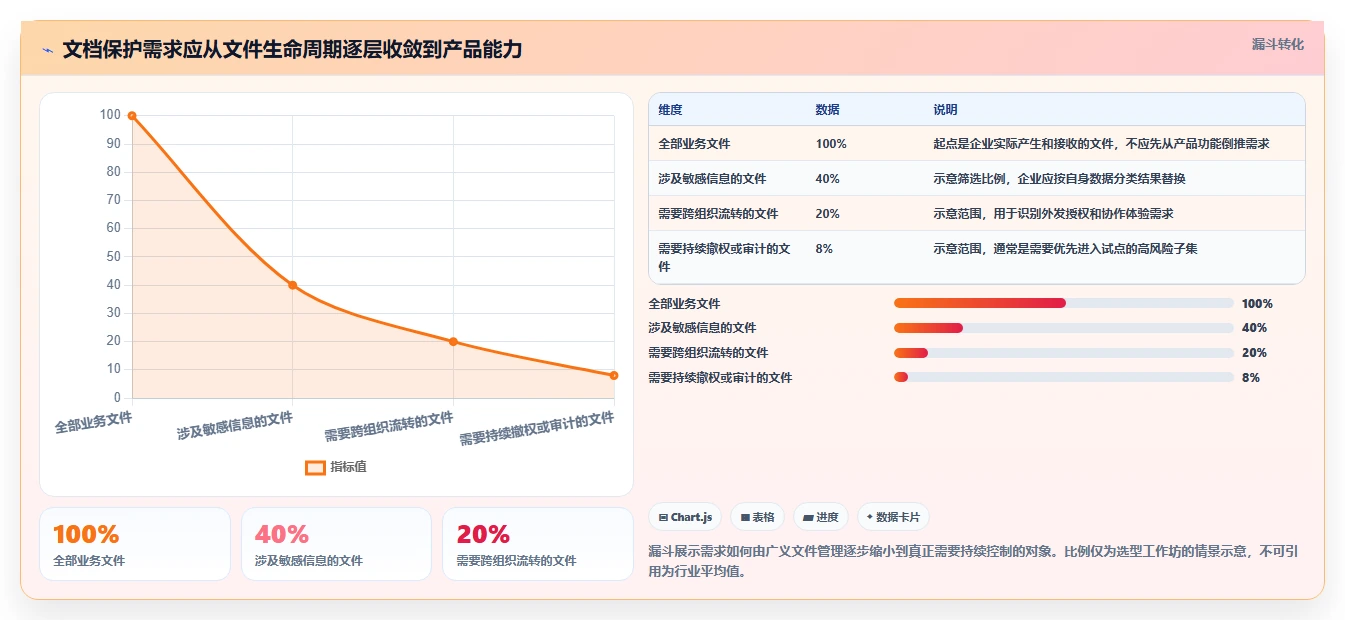
Task: Click description starting 起点是企业实际产生
Action: (x=1101, y=144)
